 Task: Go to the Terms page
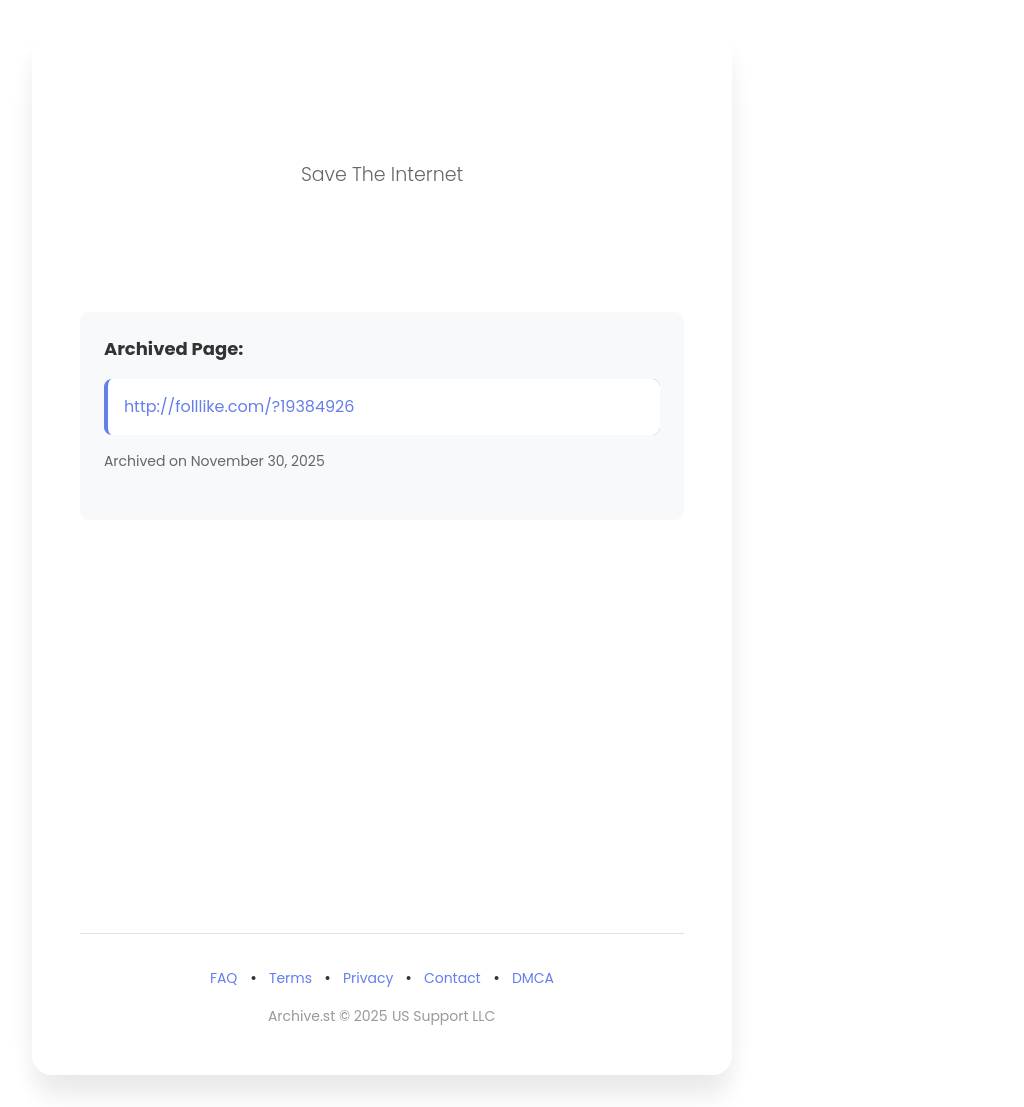click(x=290, y=978)
